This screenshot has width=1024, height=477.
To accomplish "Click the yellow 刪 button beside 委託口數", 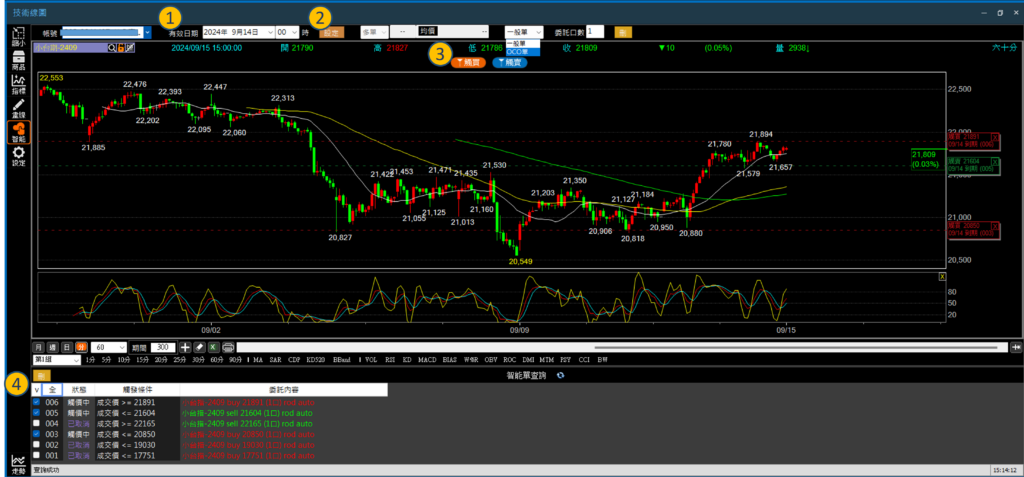I will click(623, 32).
